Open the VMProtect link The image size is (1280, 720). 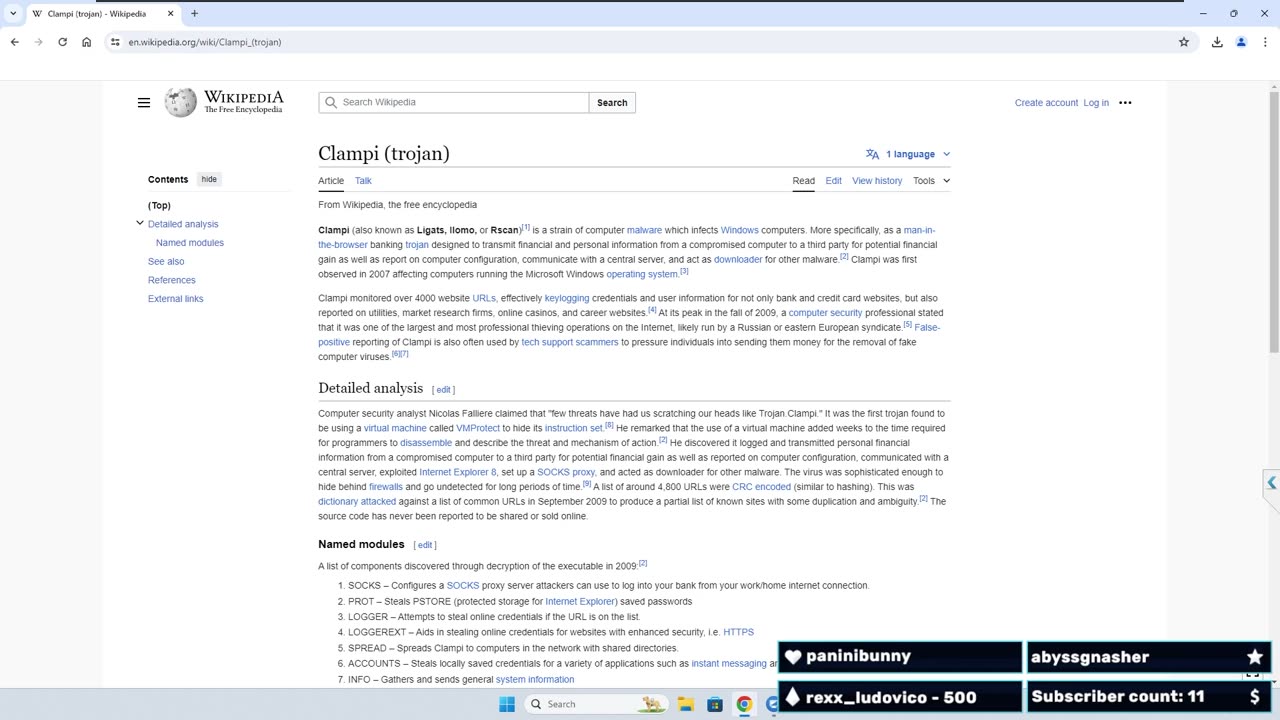(x=478, y=428)
